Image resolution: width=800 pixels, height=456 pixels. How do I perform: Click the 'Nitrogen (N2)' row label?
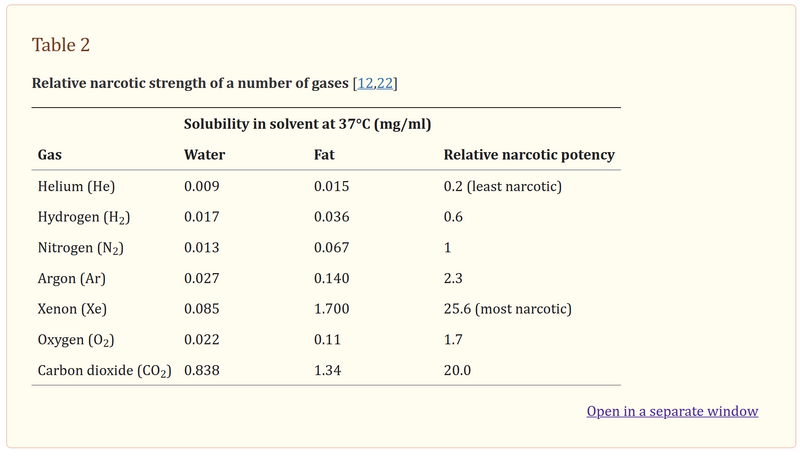[81, 248]
